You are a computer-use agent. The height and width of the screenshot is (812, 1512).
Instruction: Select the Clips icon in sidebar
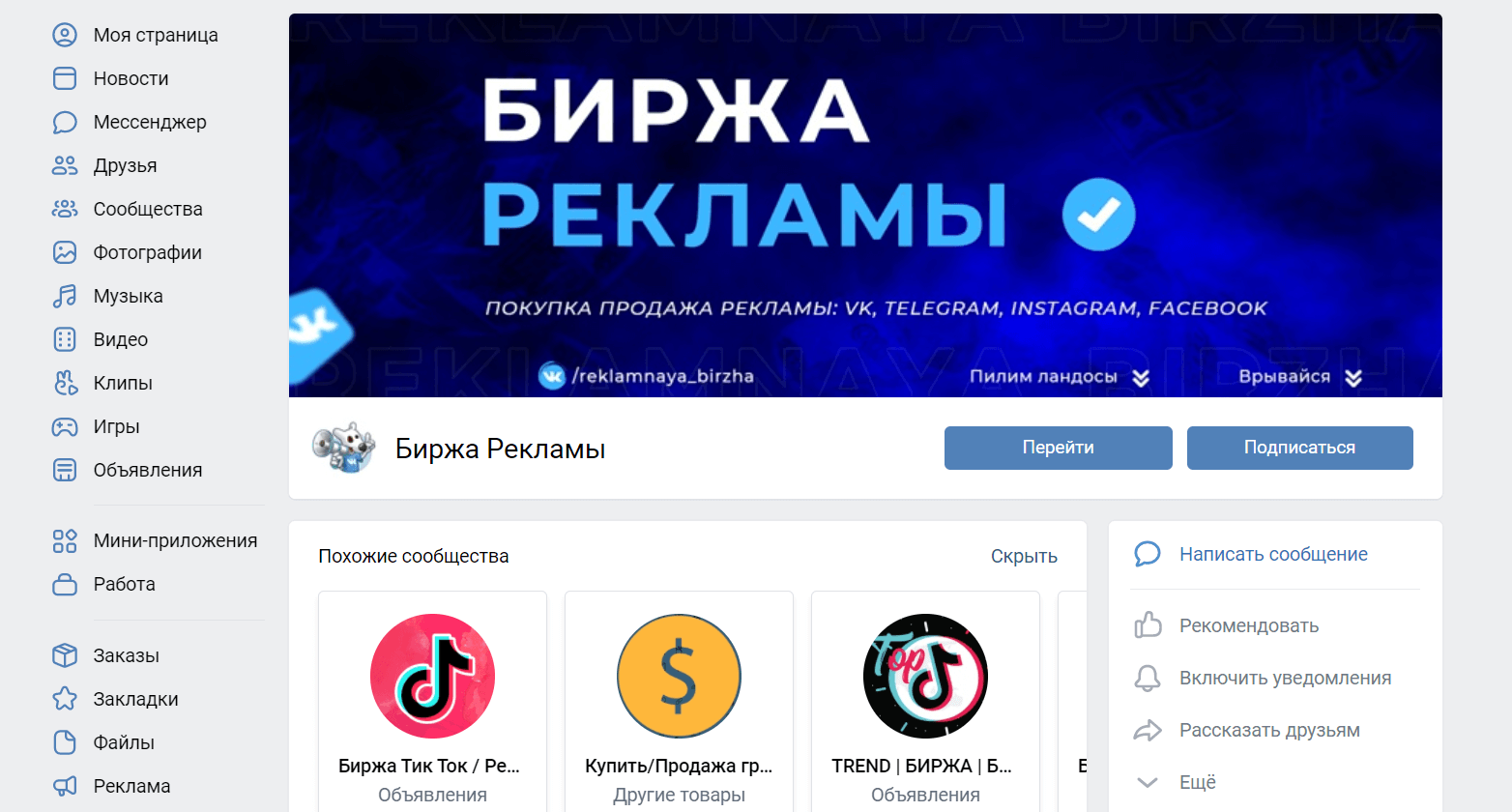tap(65, 383)
